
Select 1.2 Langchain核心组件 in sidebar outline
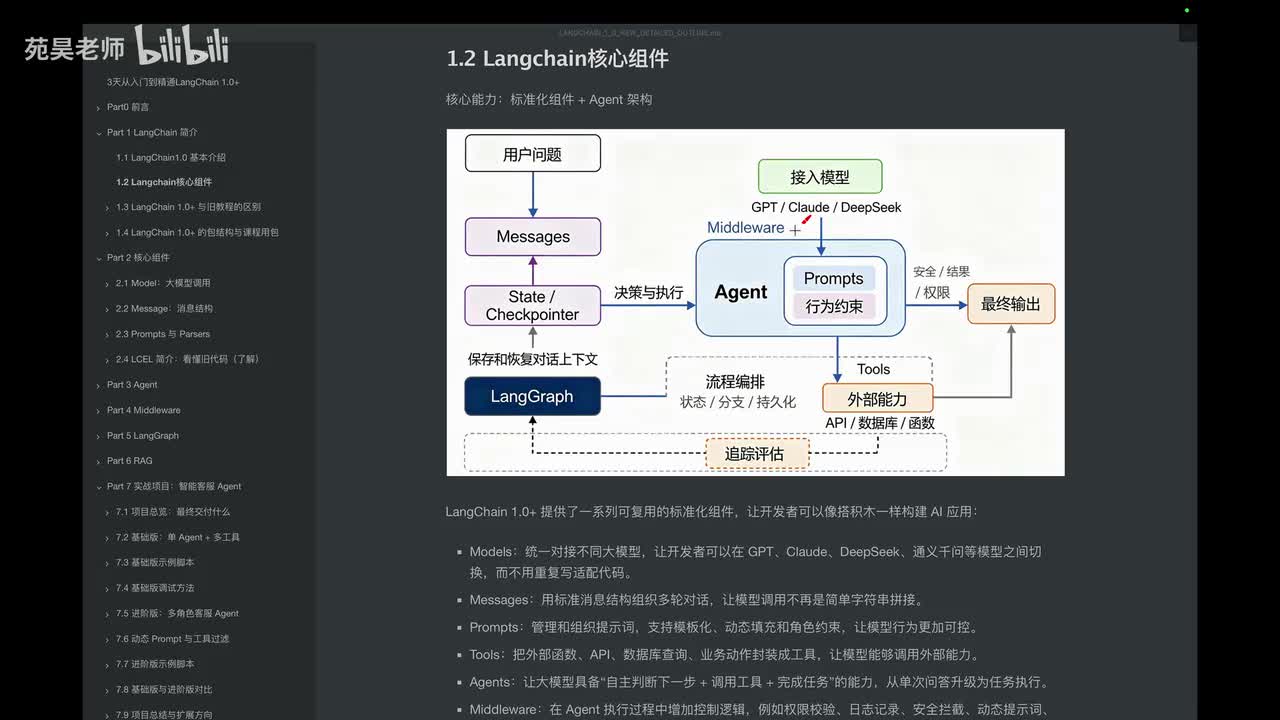click(164, 182)
